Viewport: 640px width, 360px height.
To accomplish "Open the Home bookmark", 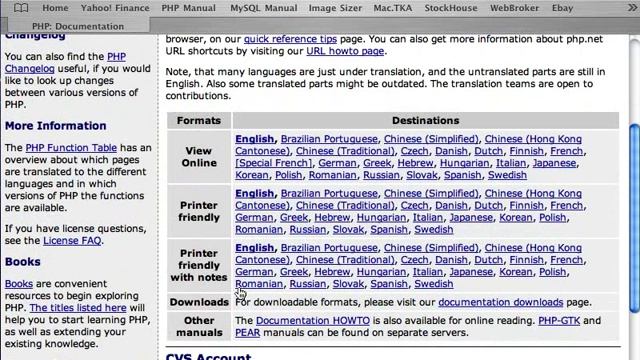I will tap(55, 8).
